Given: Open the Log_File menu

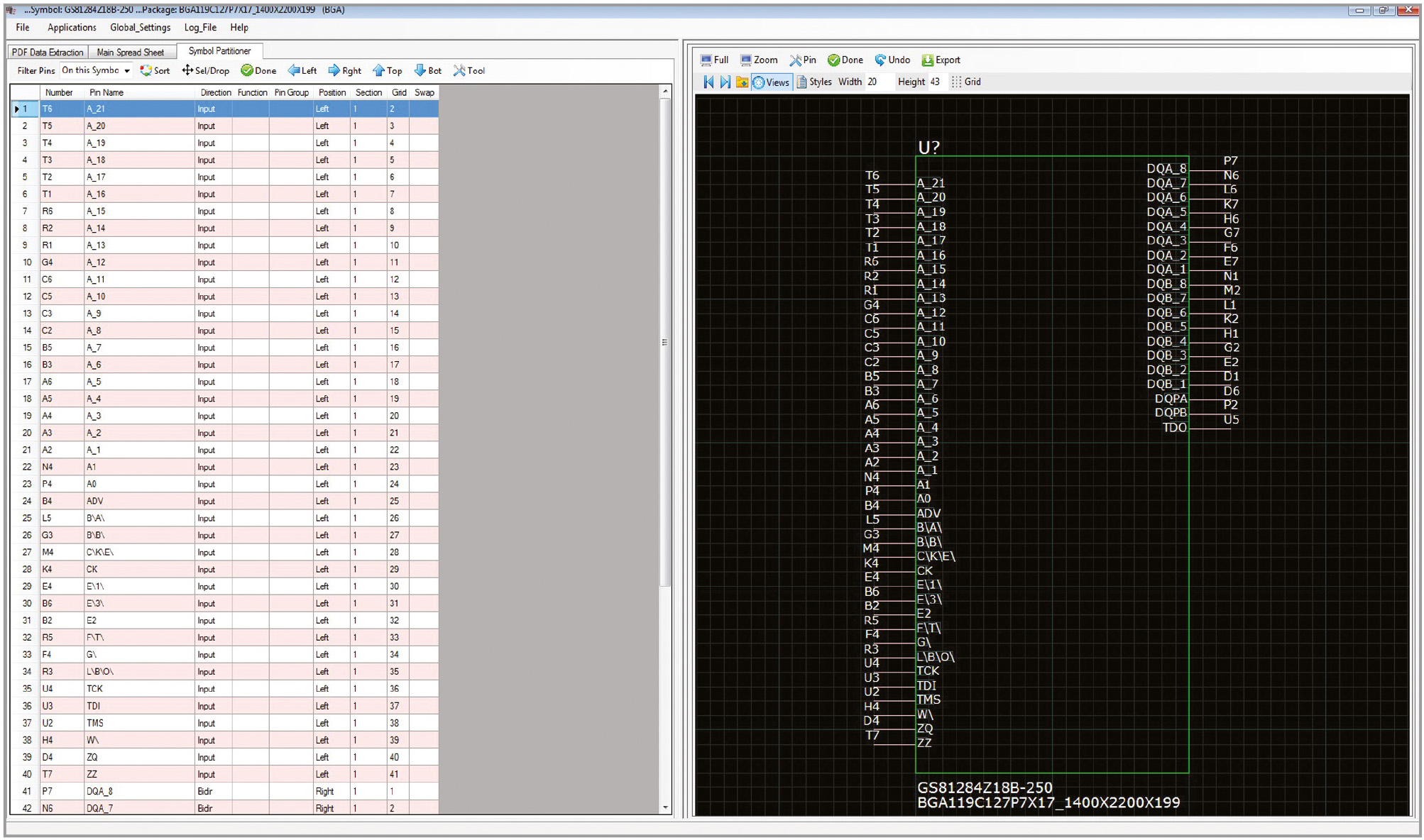Looking at the screenshot, I should tap(200, 27).
